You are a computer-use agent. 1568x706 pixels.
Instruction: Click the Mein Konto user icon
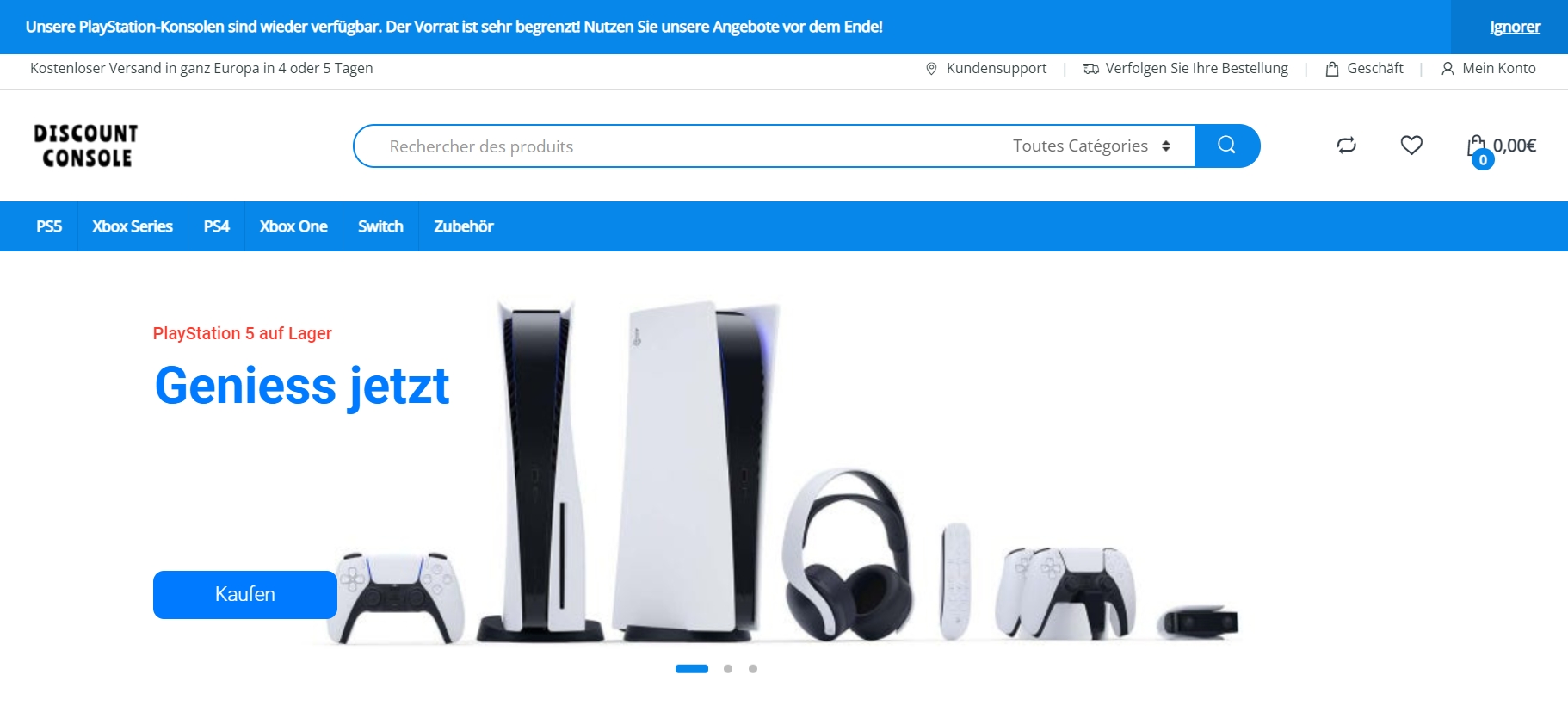(x=1448, y=69)
